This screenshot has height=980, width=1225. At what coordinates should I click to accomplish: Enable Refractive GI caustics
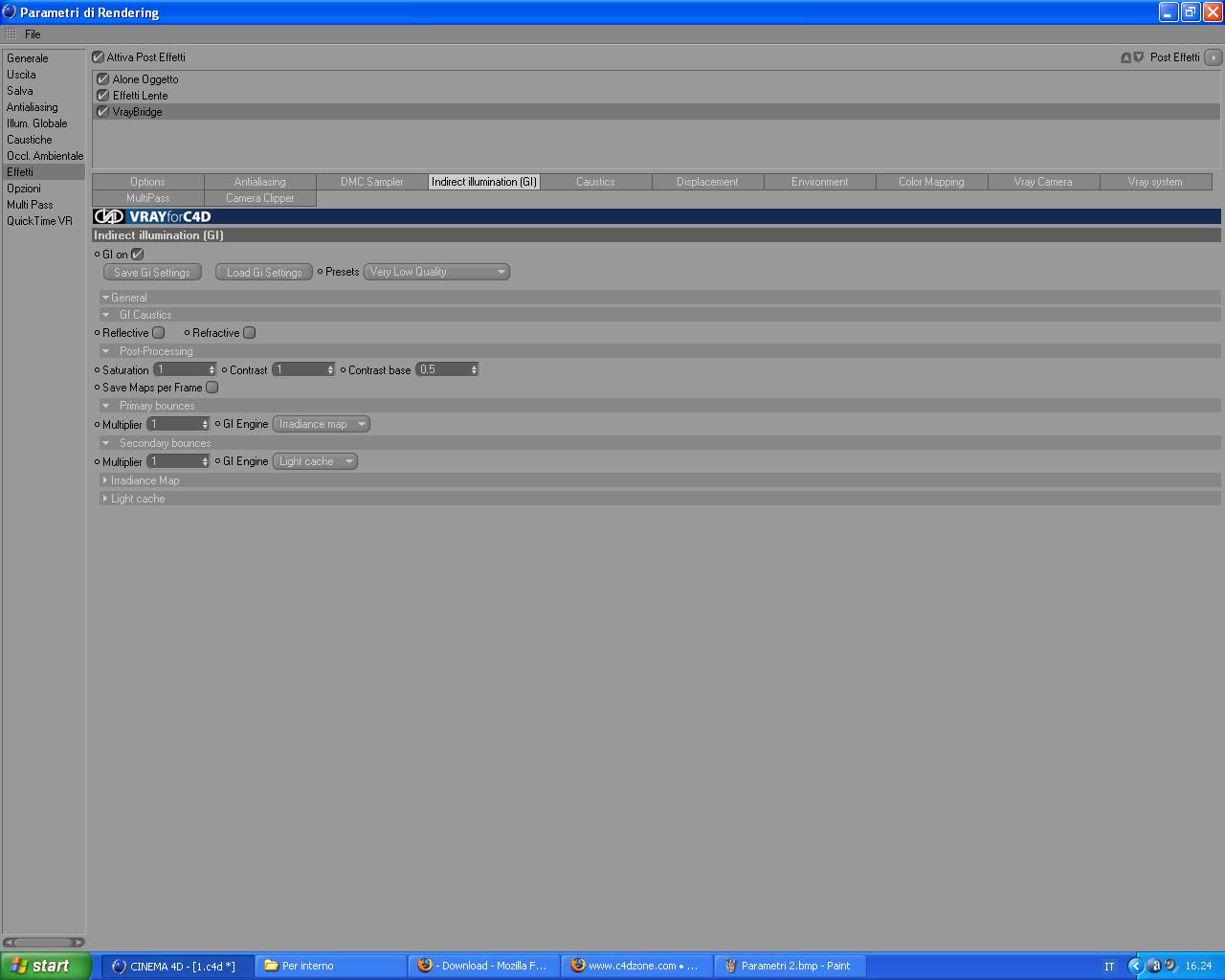(250, 333)
